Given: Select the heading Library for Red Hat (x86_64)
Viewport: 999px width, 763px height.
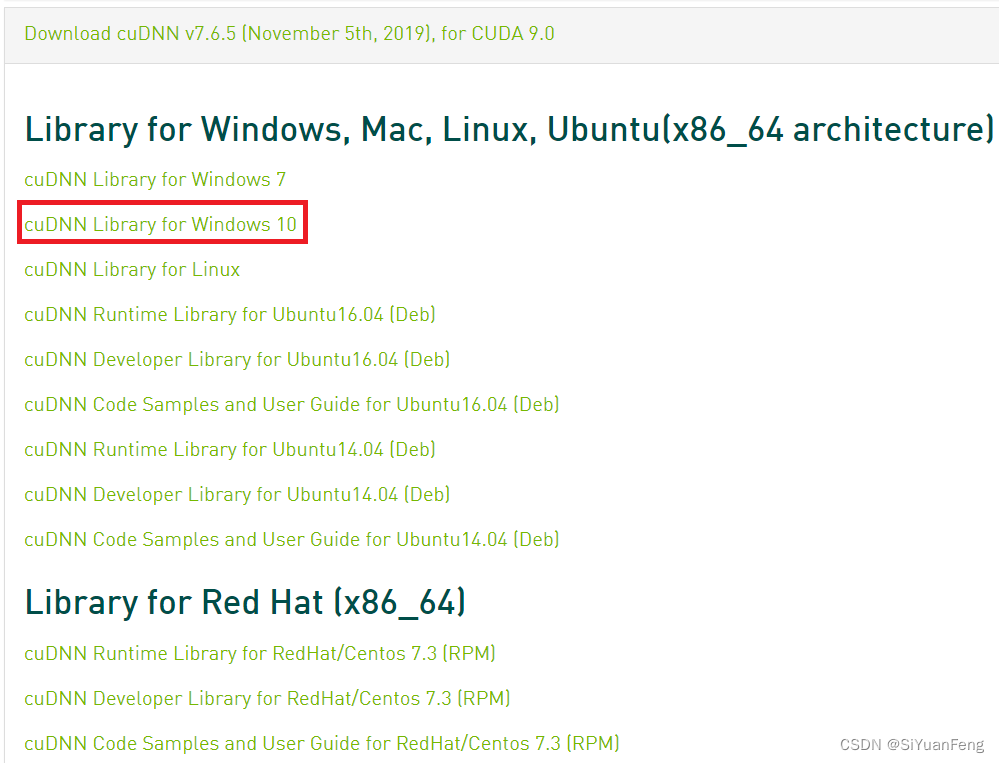Looking at the screenshot, I should pos(245,603).
